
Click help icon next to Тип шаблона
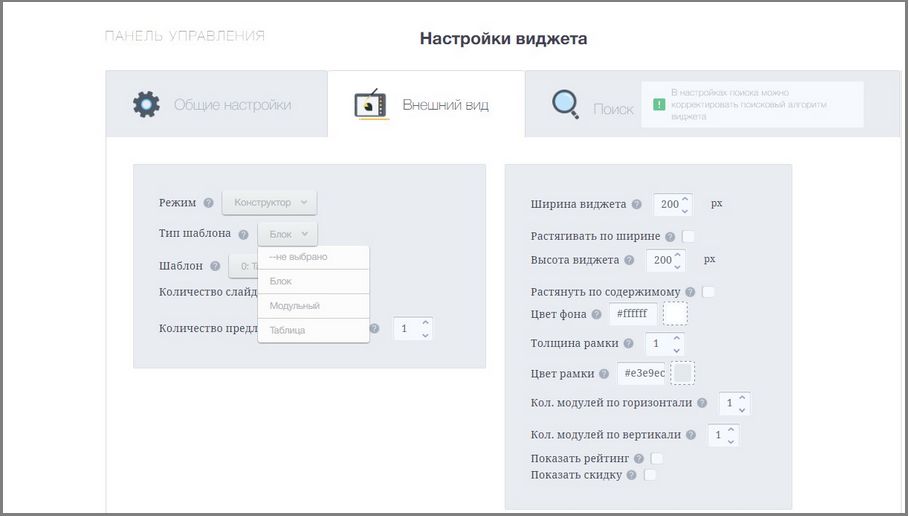click(x=243, y=235)
